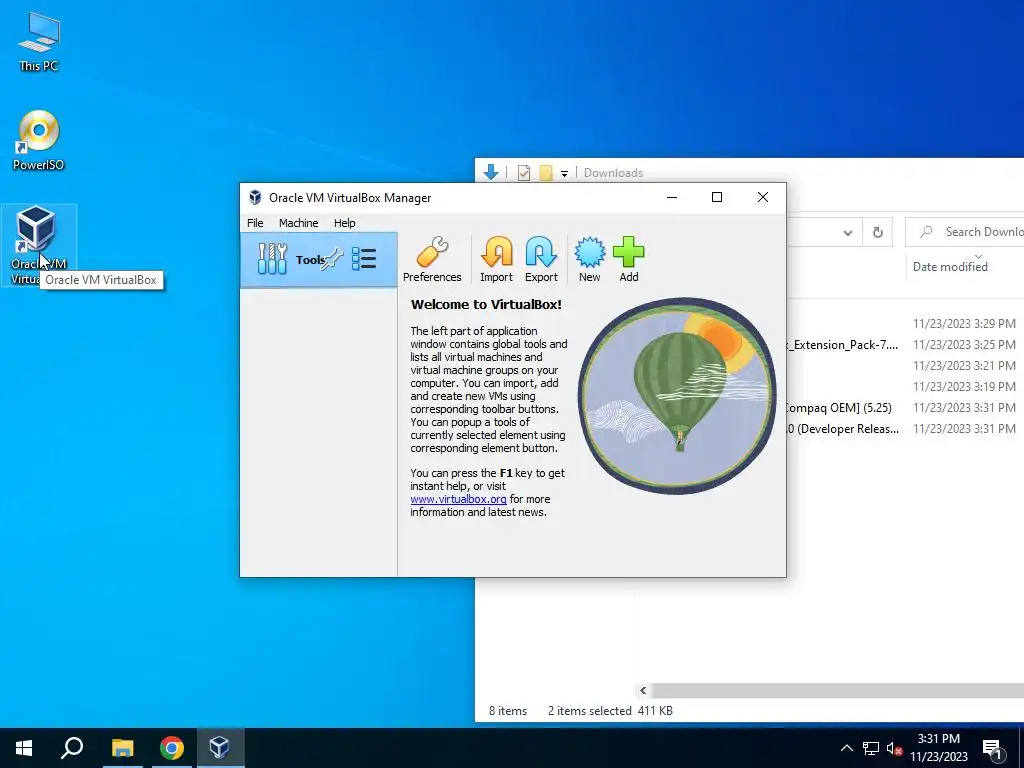
Task: Click the VirtualBox taskbar button
Action: (219, 748)
